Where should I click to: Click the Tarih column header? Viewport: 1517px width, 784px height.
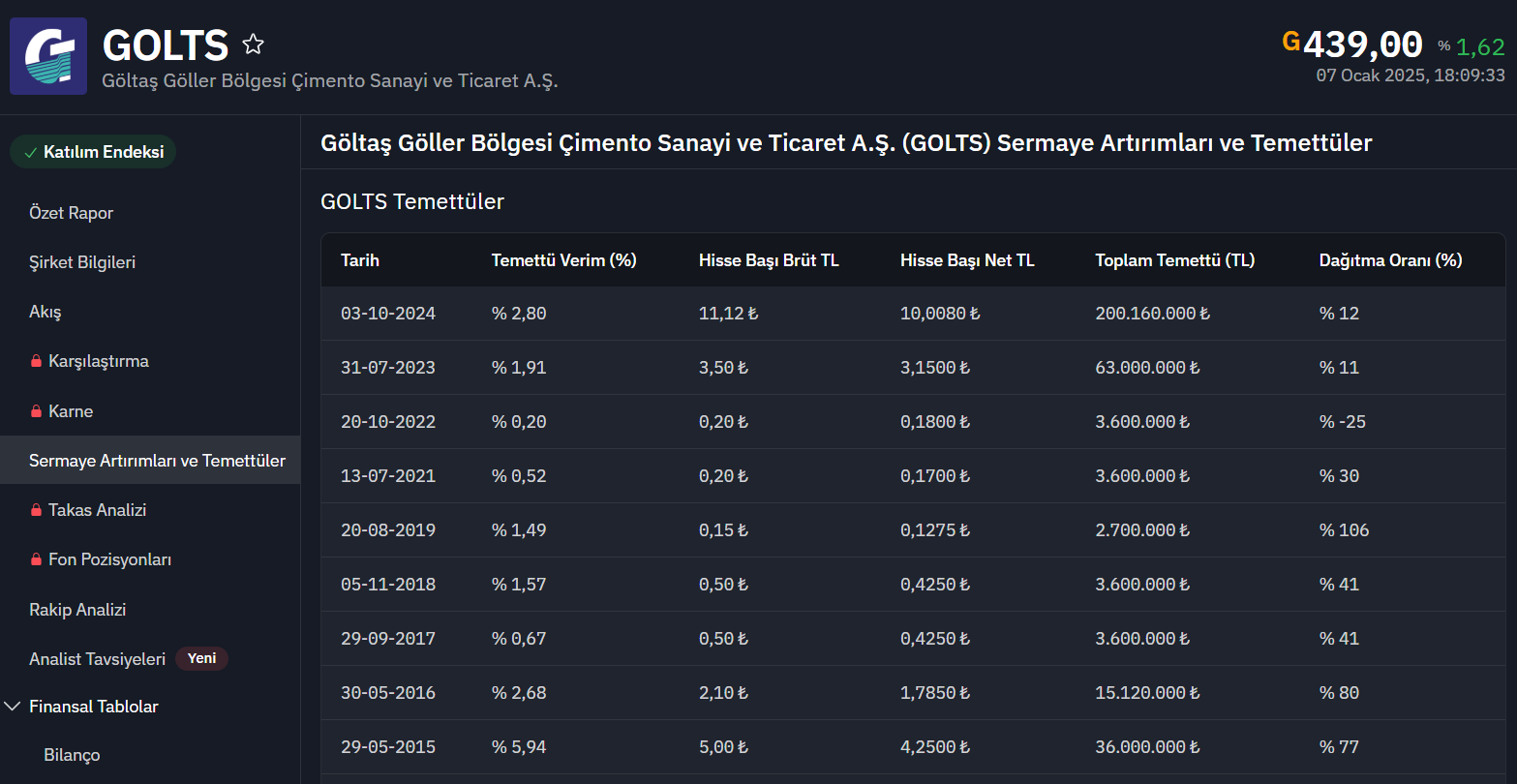pos(360,260)
